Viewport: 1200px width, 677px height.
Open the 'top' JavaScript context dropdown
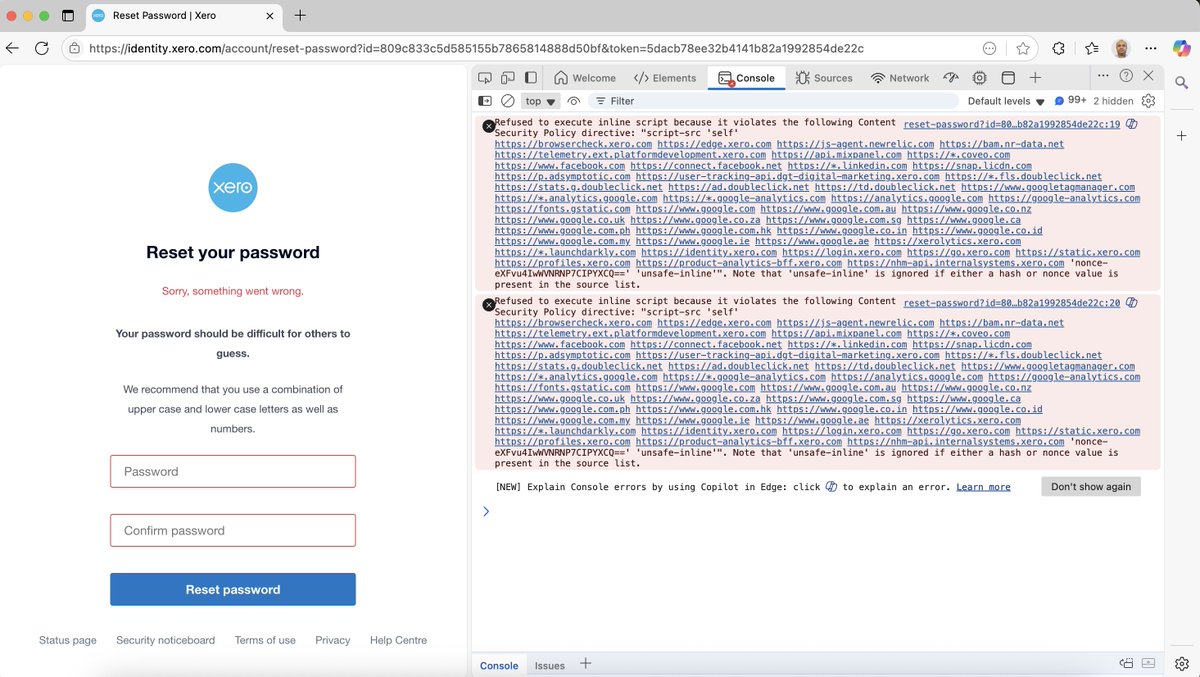click(541, 101)
